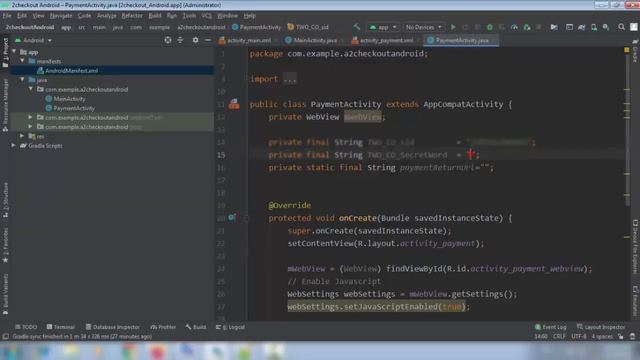Collapse all in the Project panel
The width and height of the screenshot is (640, 360).
tap(180, 40)
